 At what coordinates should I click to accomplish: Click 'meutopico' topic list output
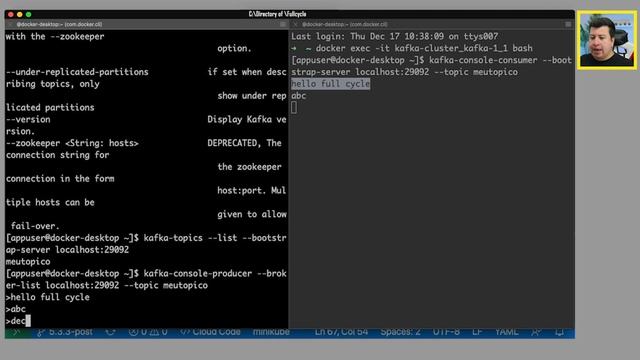point(28,262)
